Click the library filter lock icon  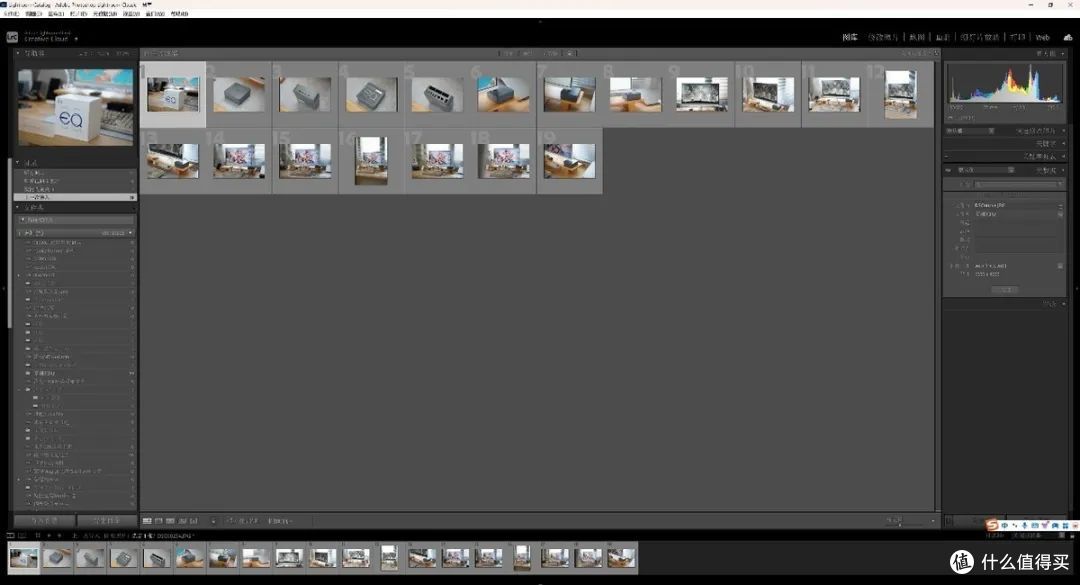(936, 53)
